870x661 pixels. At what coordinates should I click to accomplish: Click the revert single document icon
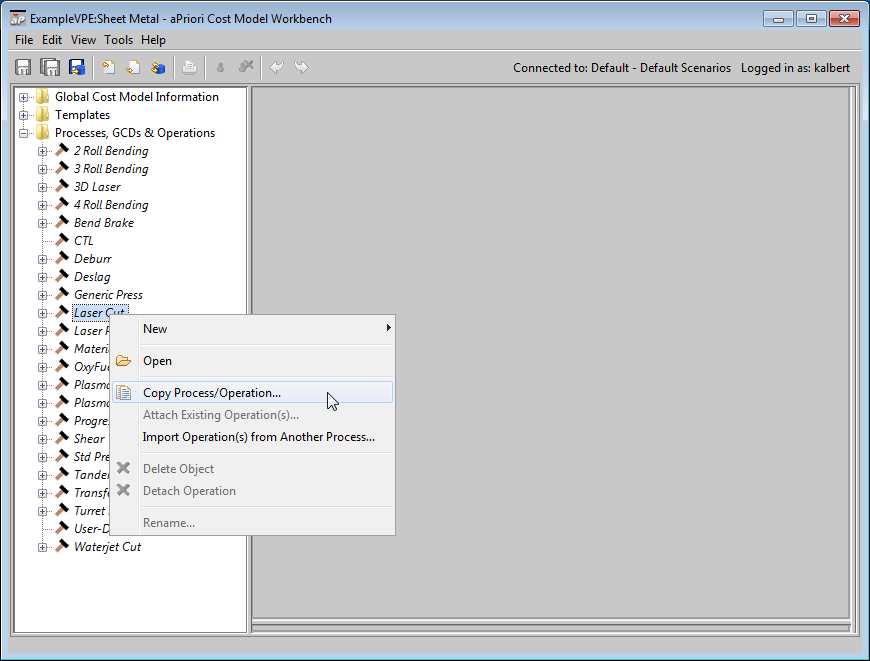click(x=107, y=67)
